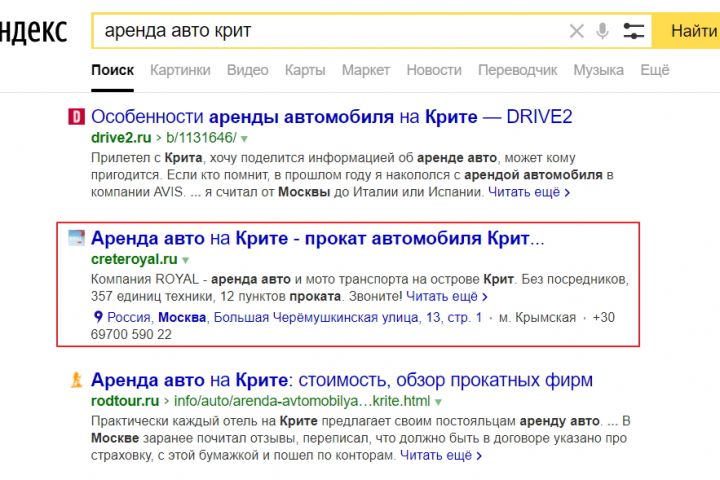Expand the rodtour.ru result options arrow

[438, 402]
